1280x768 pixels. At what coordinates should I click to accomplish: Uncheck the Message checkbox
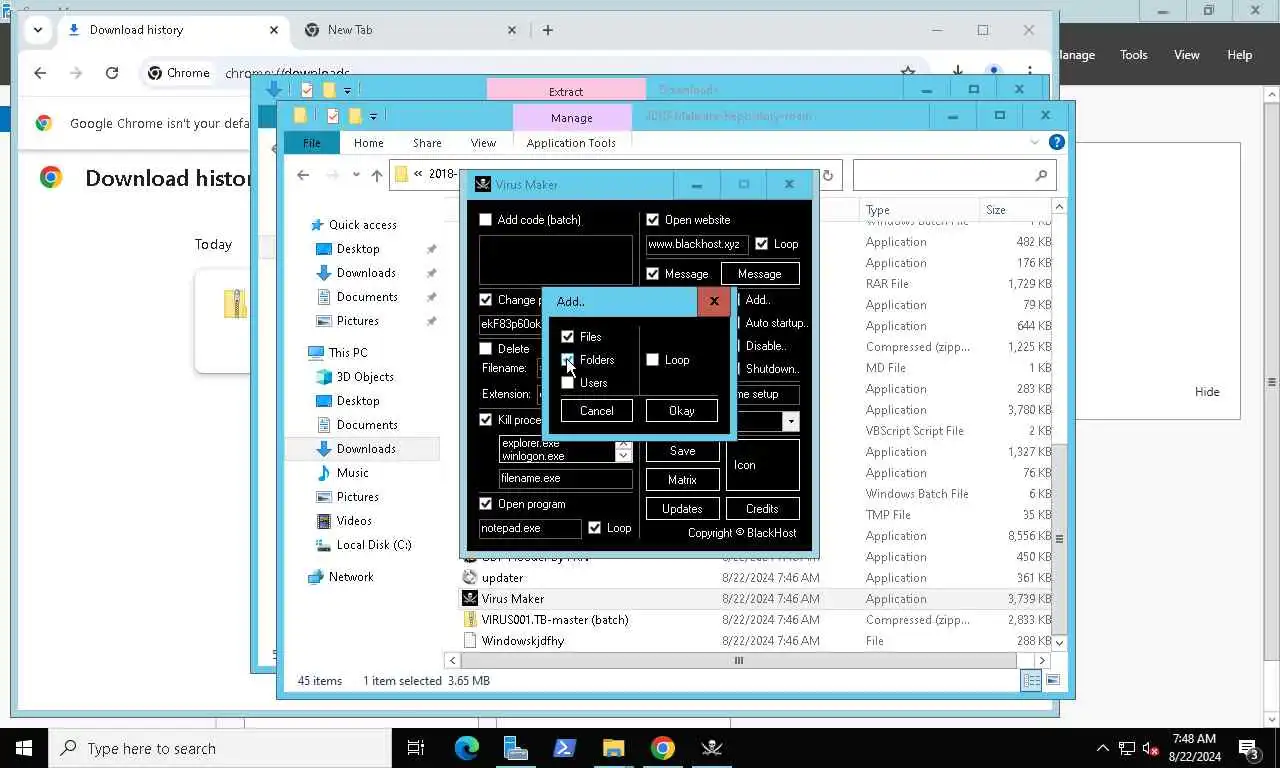point(652,274)
